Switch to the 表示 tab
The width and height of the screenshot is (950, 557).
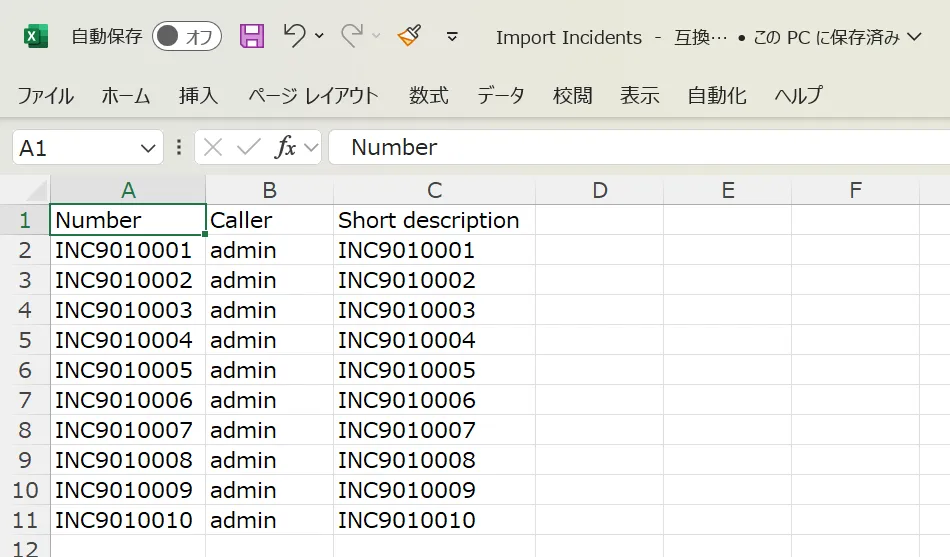click(640, 95)
